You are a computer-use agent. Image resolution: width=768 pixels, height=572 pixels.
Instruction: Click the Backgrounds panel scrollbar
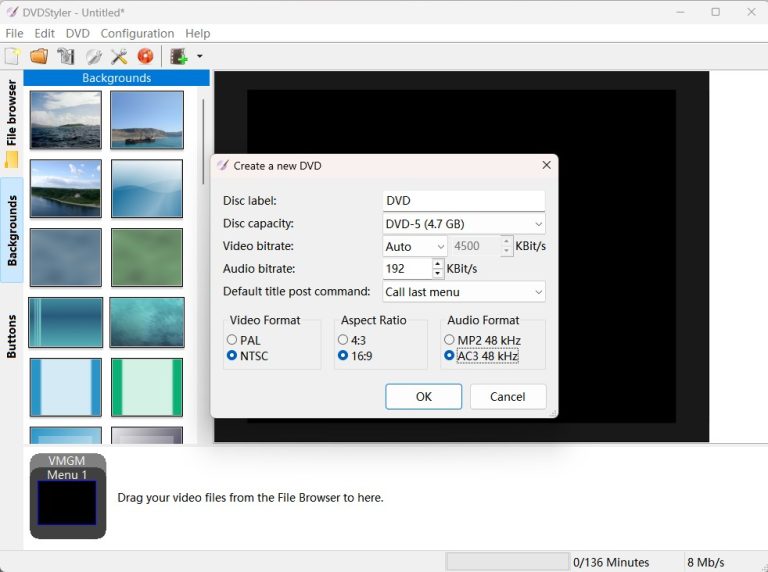point(203,142)
